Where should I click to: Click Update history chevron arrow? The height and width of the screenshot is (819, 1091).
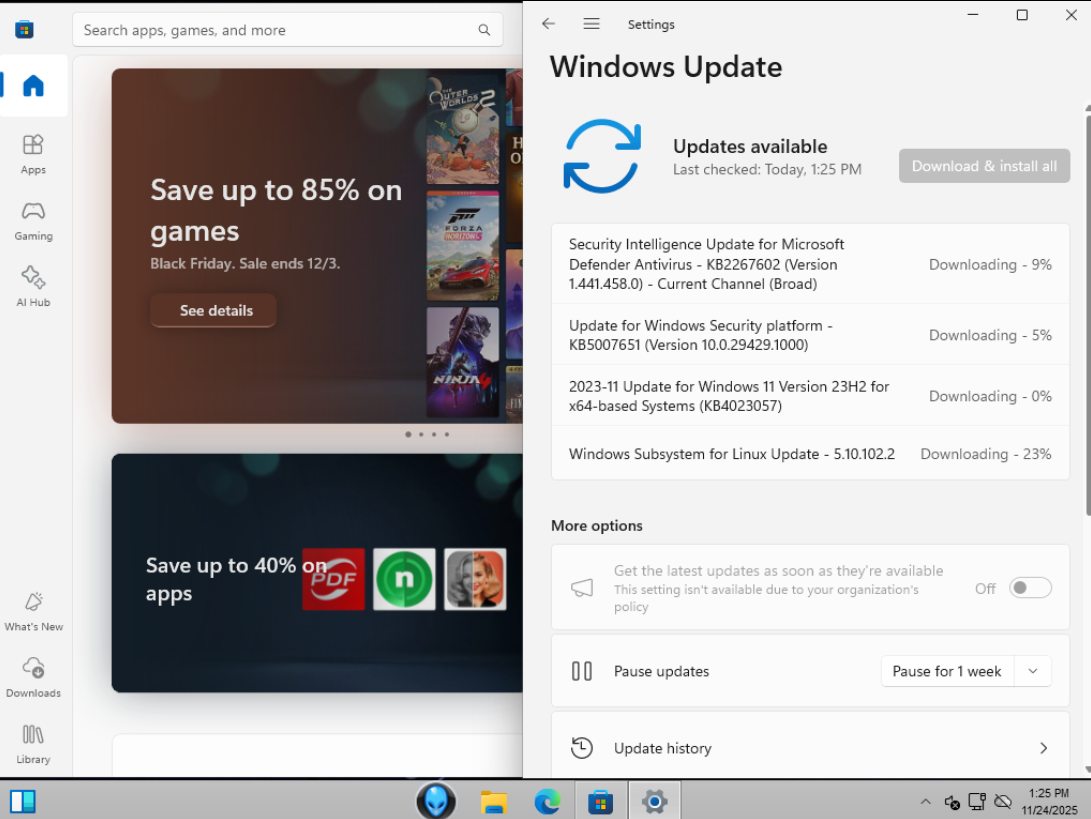click(x=1043, y=747)
